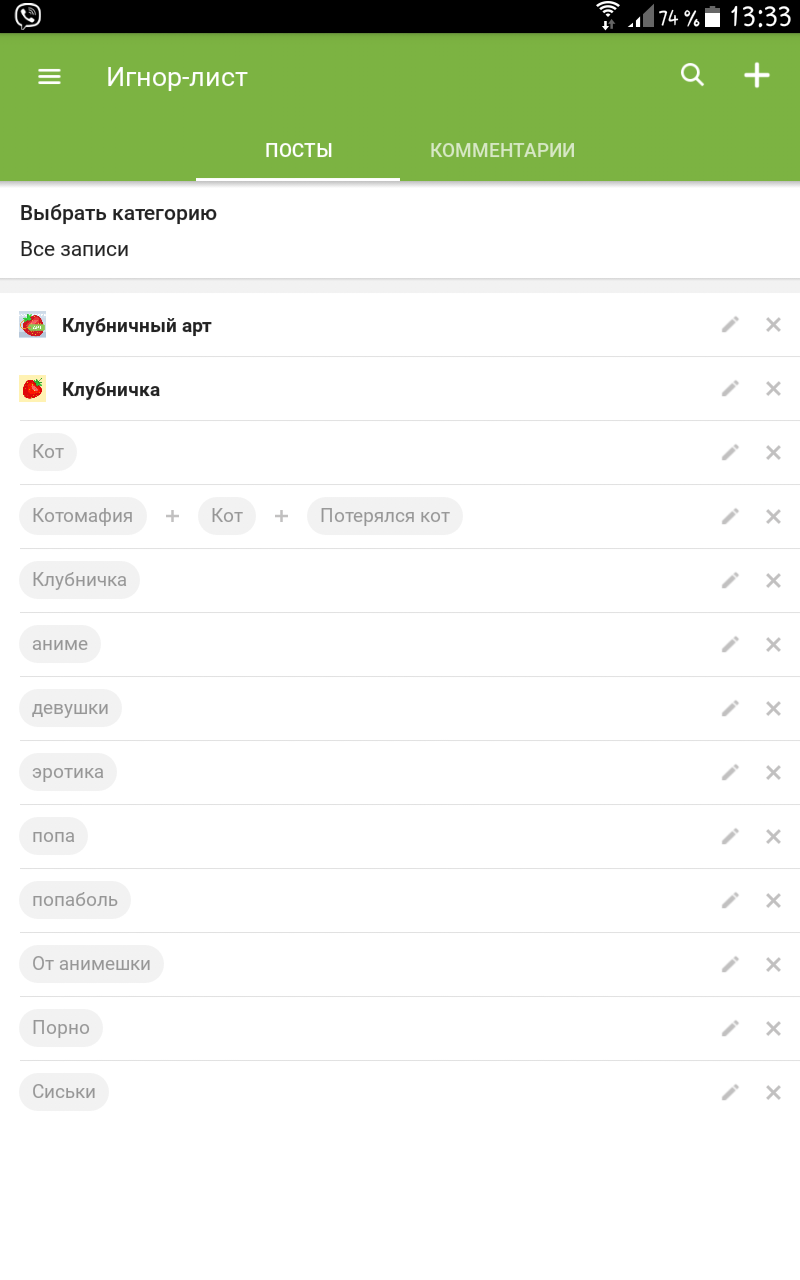Select the От анимешки tag chip

click(x=91, y=965)
